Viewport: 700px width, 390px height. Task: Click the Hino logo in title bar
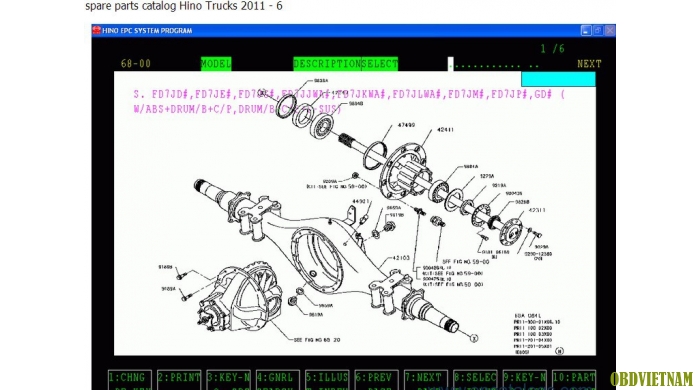click(96, 30)
